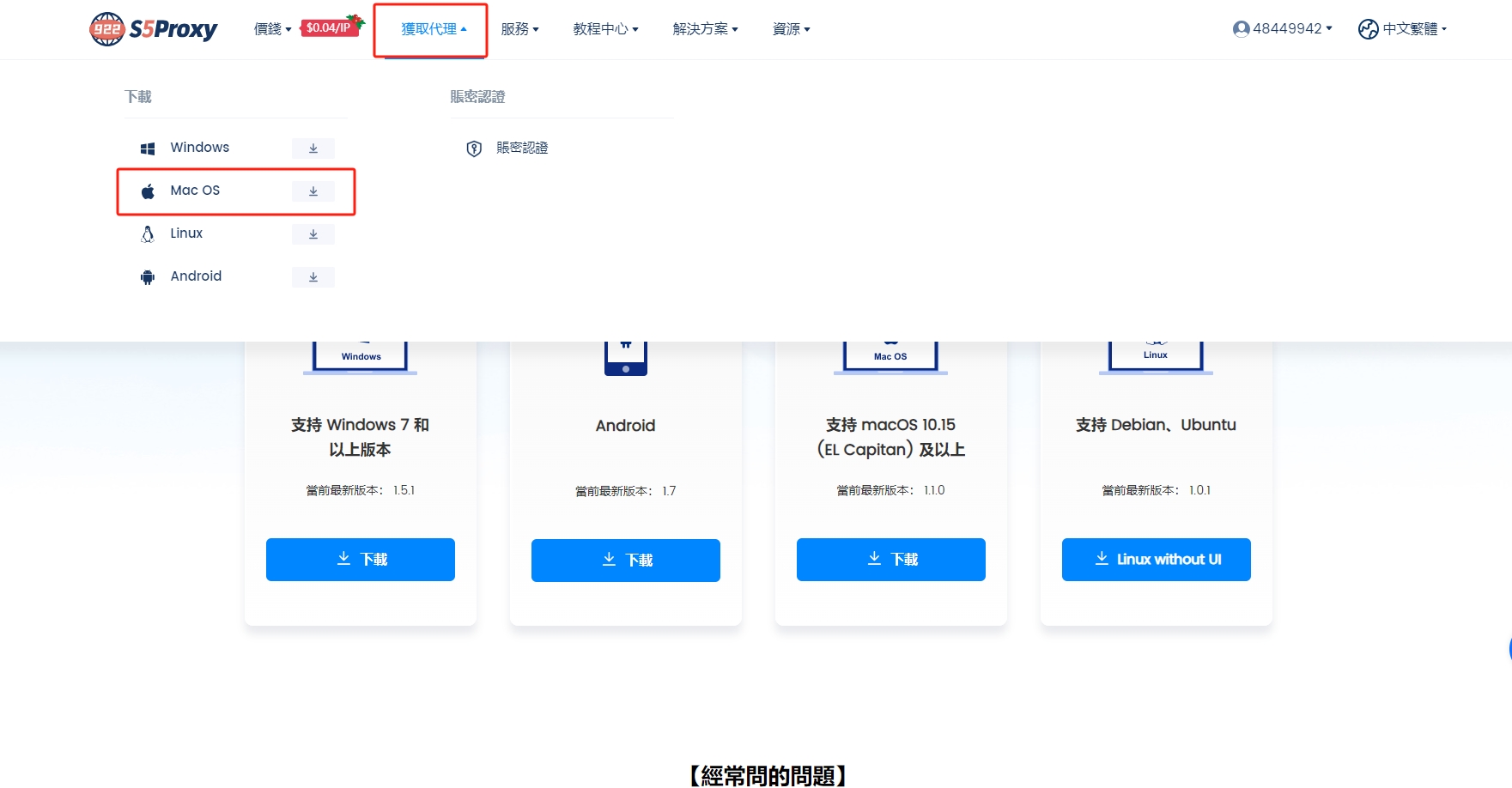This screenshot has height=788, width=1512.
Task: Expand the 價錢 pricing dropdown
Action: [x=272, y=29]
